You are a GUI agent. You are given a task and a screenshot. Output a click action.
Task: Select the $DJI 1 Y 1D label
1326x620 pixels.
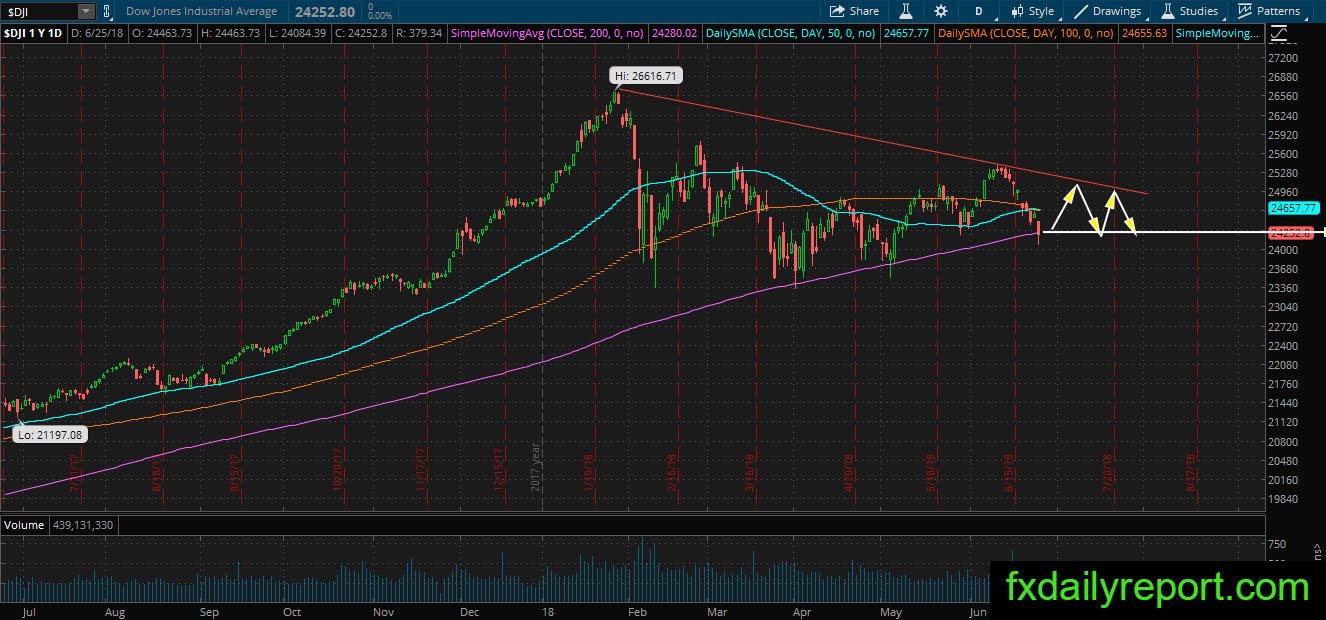(33, 33)
